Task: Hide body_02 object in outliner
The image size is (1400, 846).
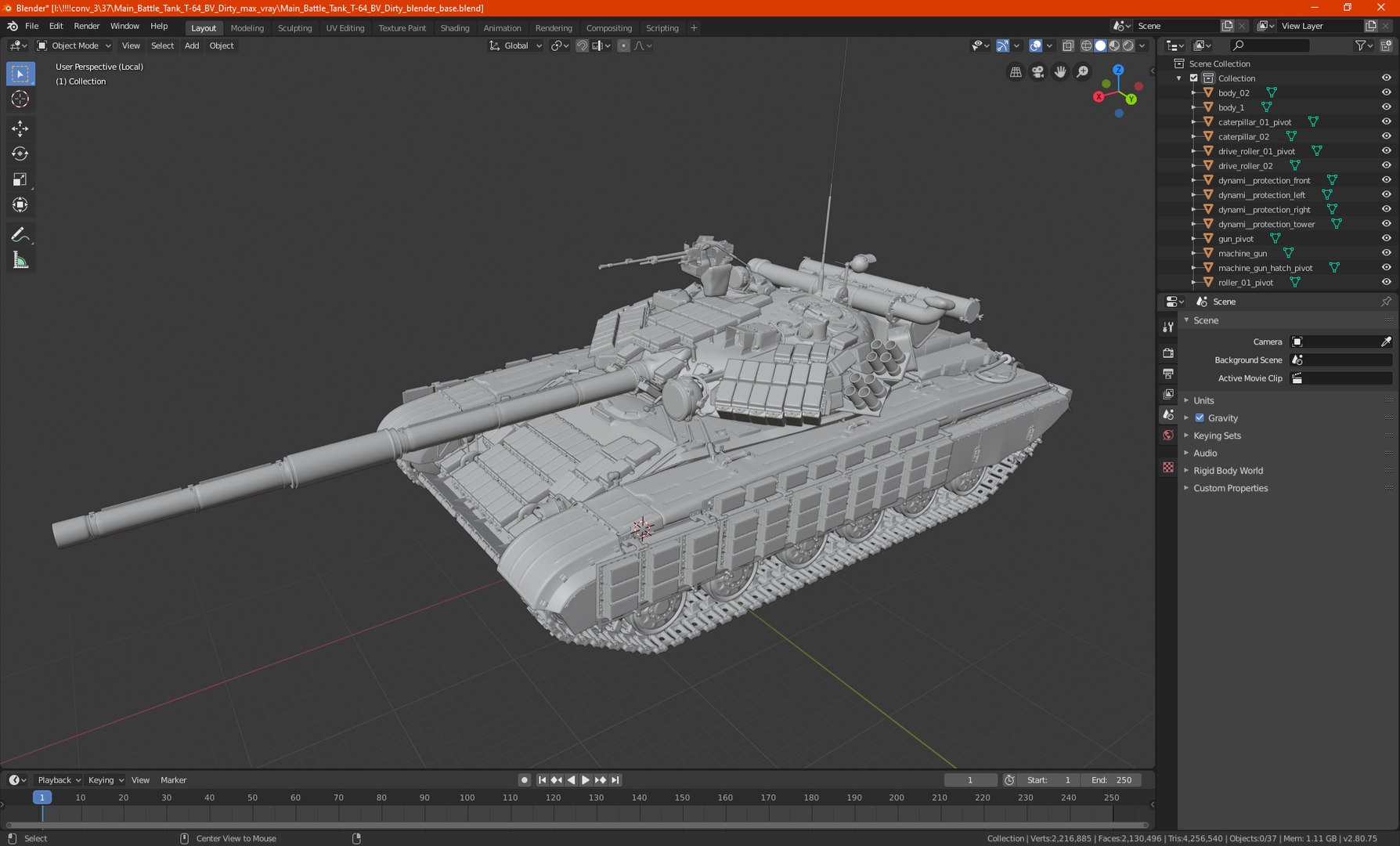Action: pos(1386,92)
